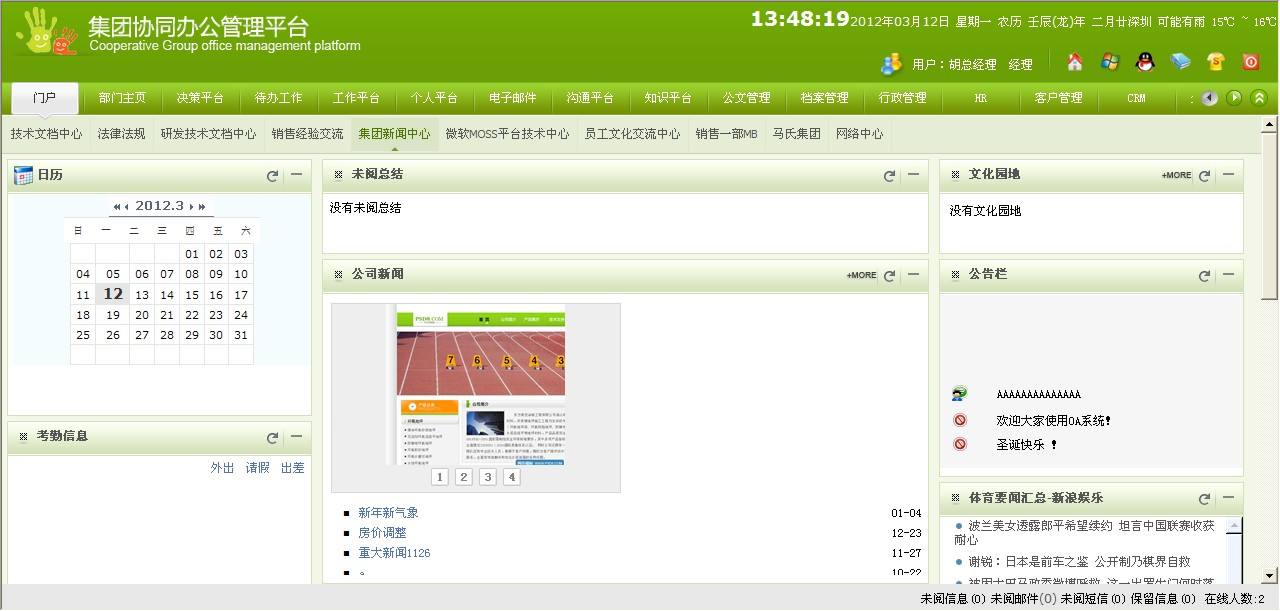Open the Windows logo icon in header
Viewport: 1280px width, 611px height.
[1110, 62]
